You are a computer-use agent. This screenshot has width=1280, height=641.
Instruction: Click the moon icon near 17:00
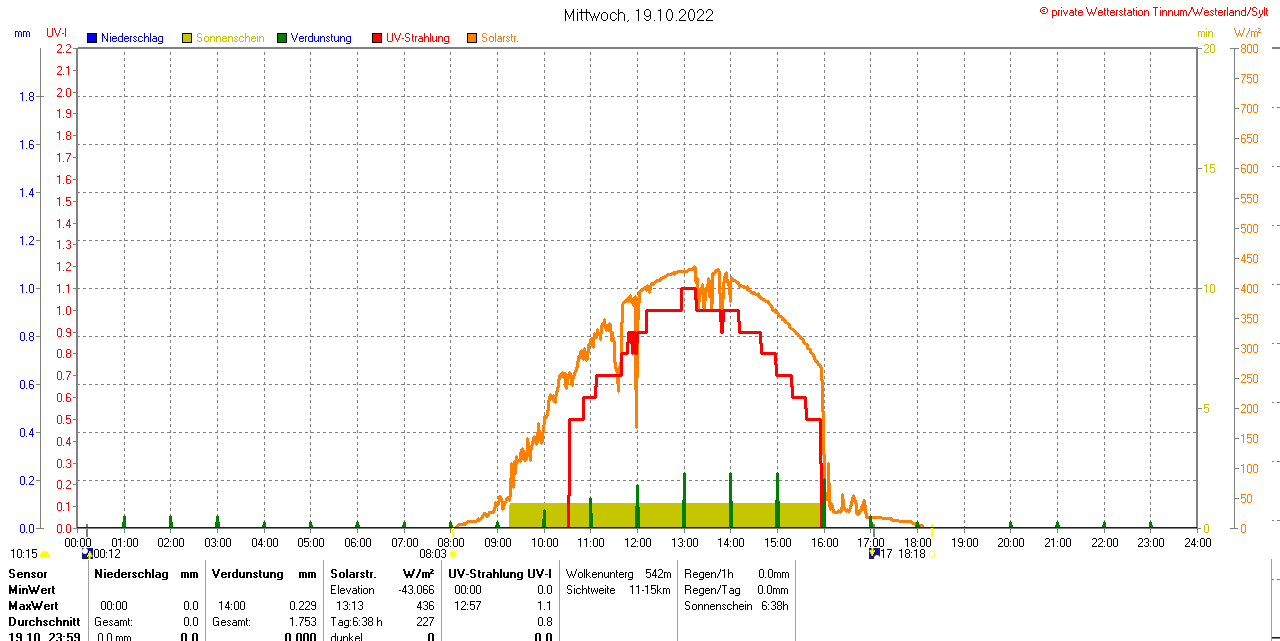873,553
